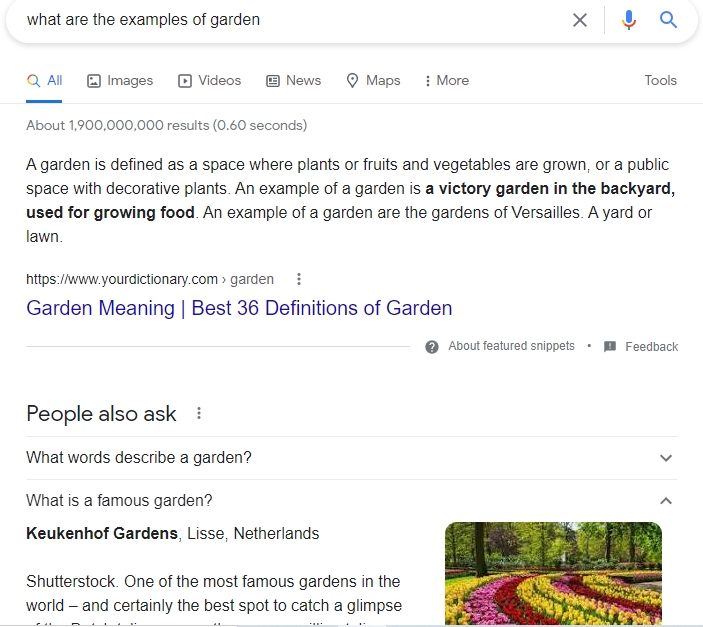The width and height of the screenshot is (703, 627).
Task: Expand "What words describe a garden?" question
Action: [352, 458]
